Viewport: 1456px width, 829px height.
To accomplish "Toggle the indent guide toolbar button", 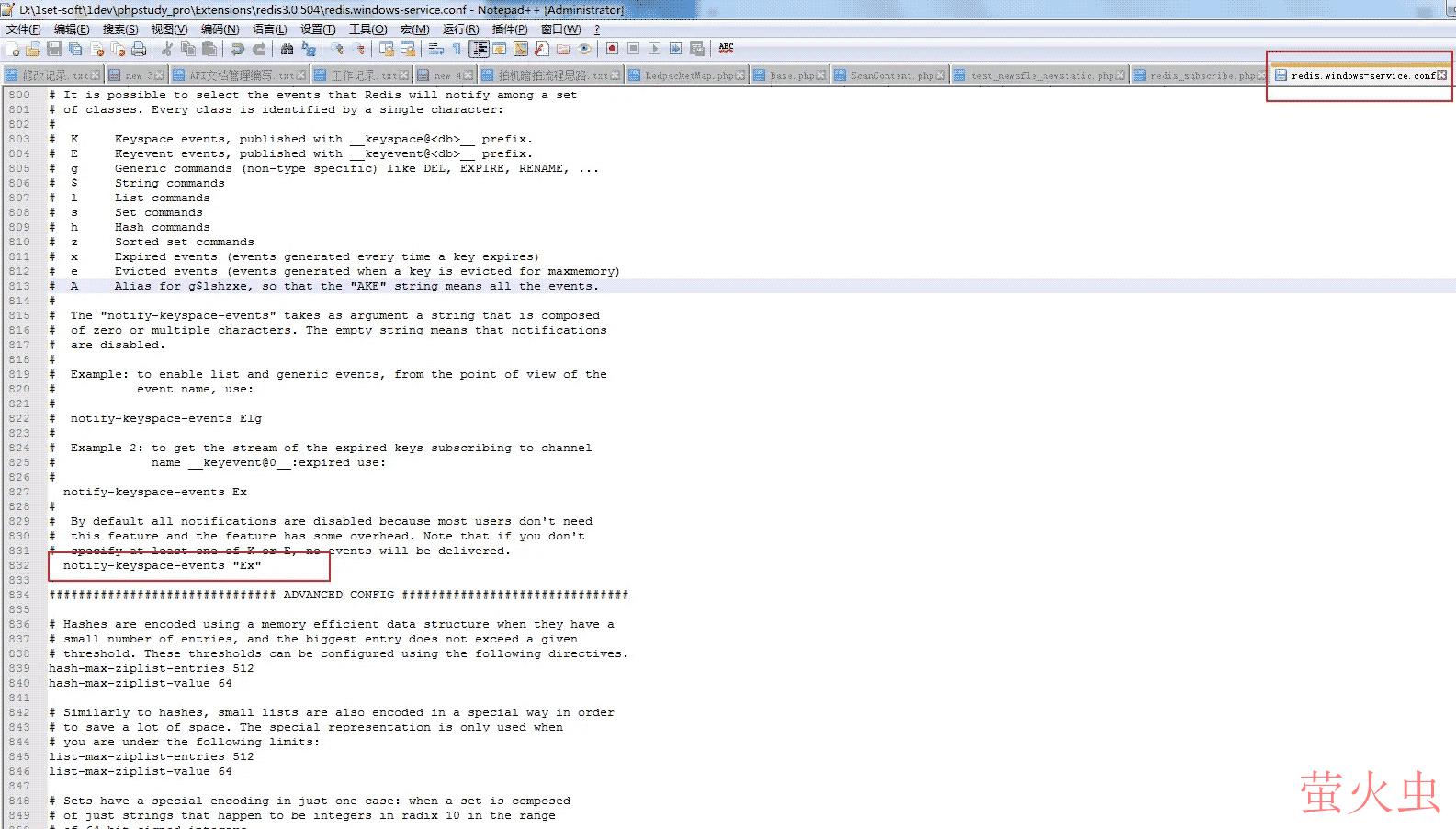I will pos(479,49).
